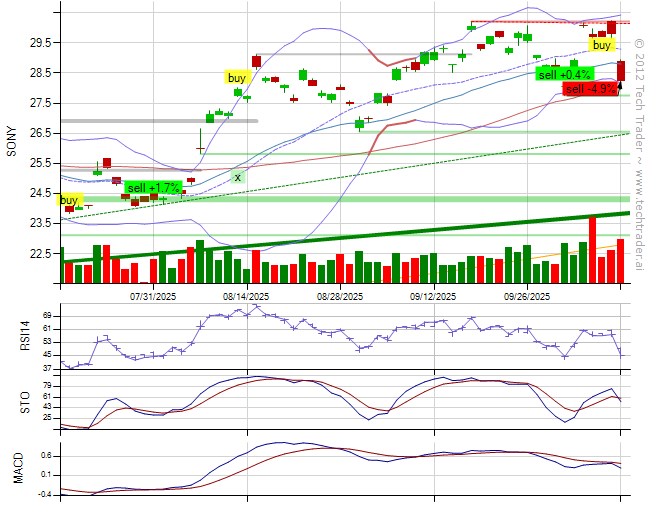Select the buy label at top right
Image resolution: width=657 pixels, height=514 pixels.
tap(601, 45)
